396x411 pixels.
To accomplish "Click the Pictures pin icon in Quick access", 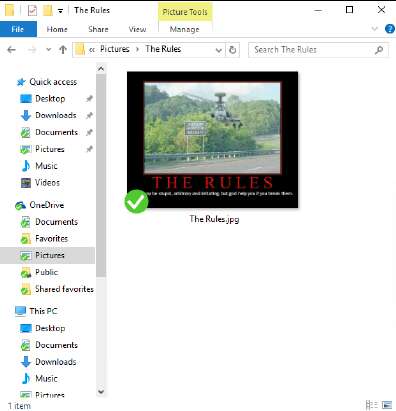I will click(89, 149).
